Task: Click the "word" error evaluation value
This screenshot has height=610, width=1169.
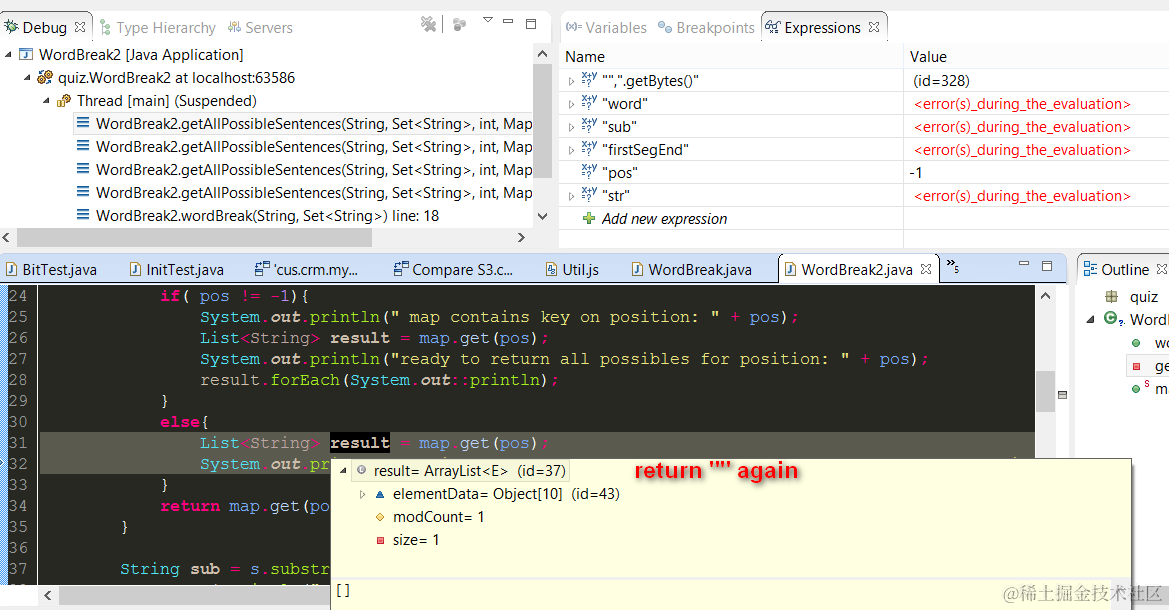Action: point(1022,104)
